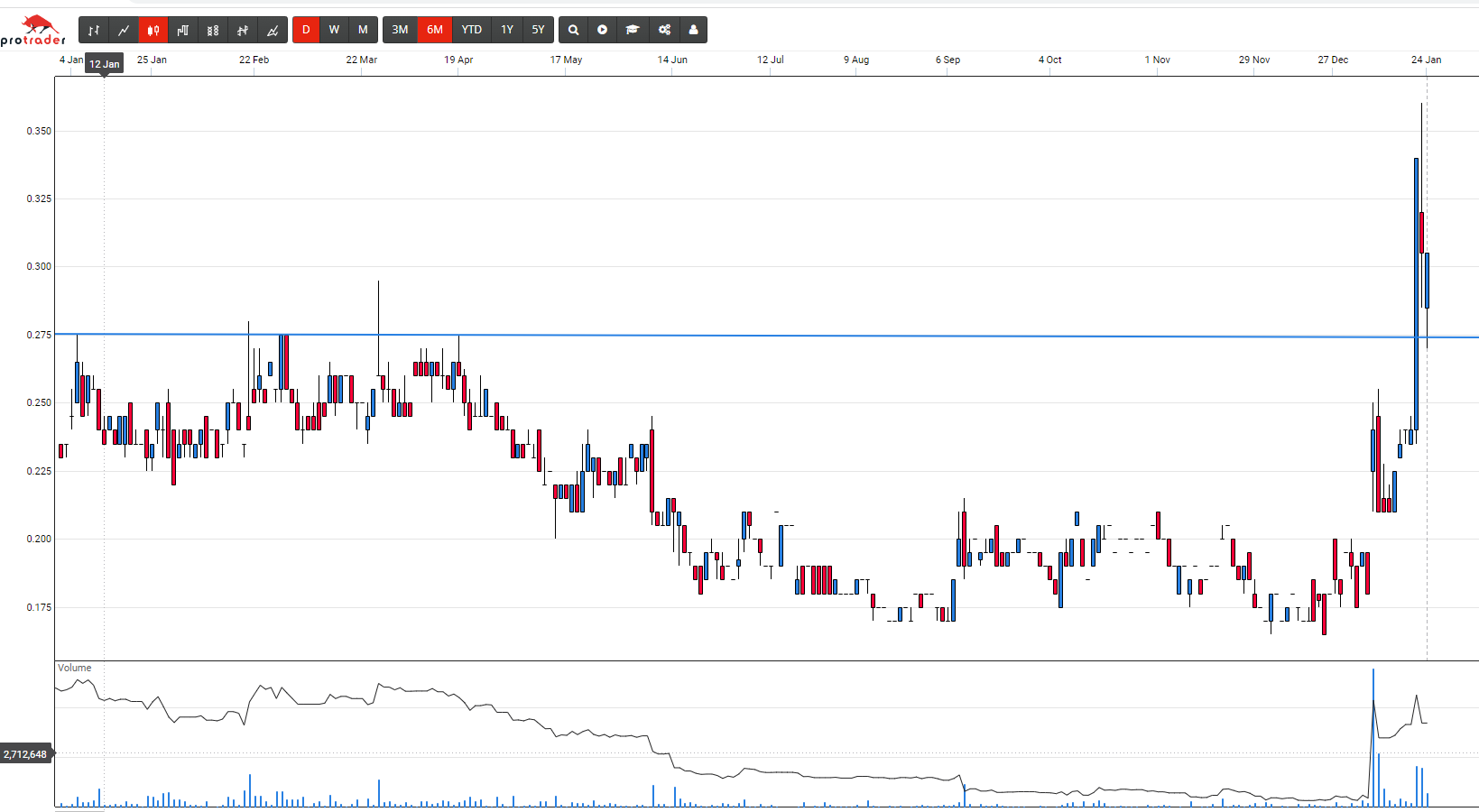
Task: Select the candlestick chart type
Action: pyautogui.click(x=153, y=30)
